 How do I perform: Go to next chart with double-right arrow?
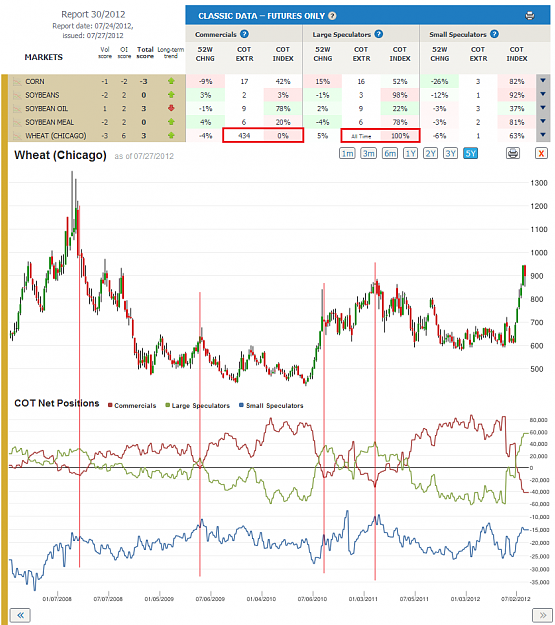tap(543, 615)
